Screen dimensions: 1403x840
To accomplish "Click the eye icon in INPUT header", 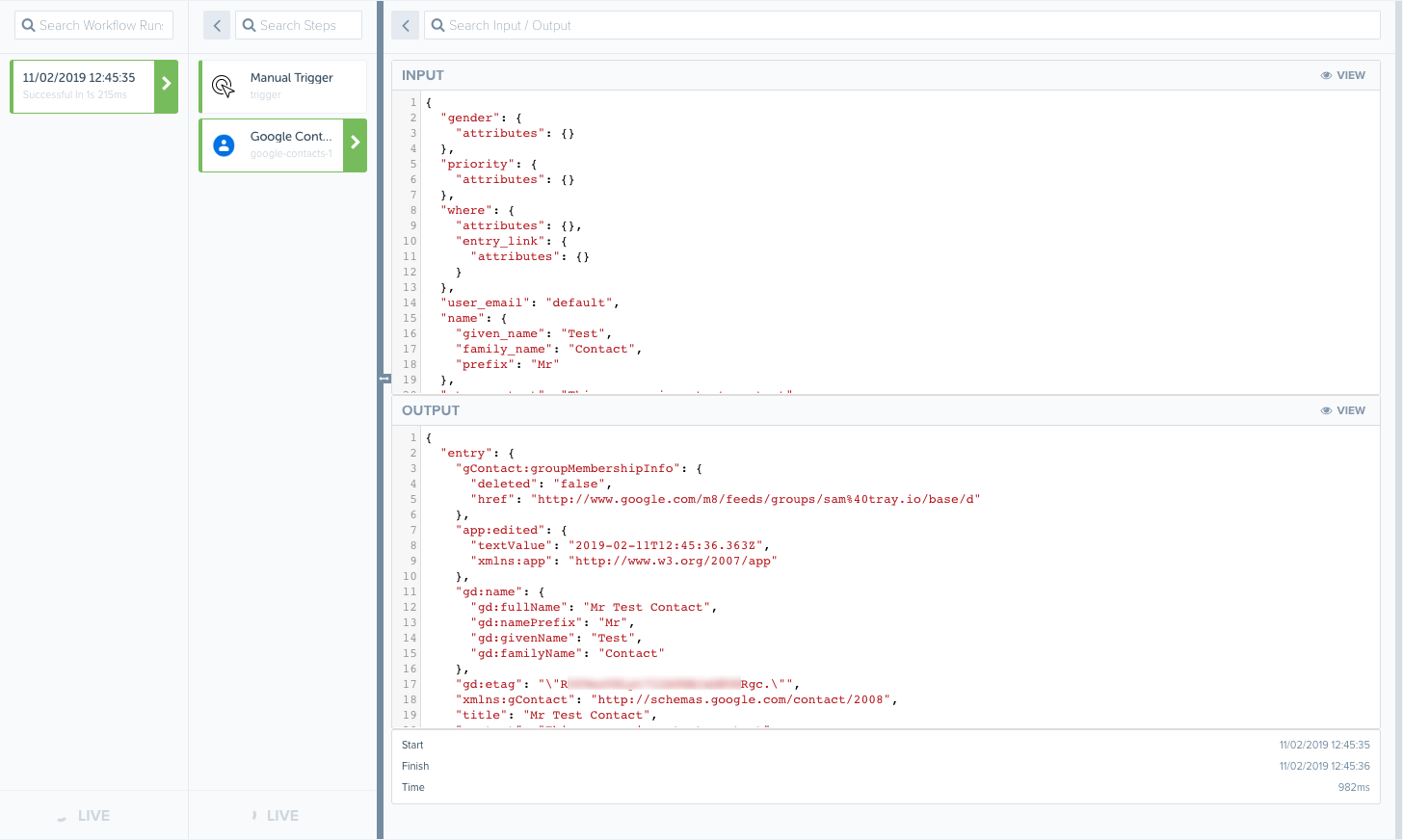I will [x=1326, y=75].
